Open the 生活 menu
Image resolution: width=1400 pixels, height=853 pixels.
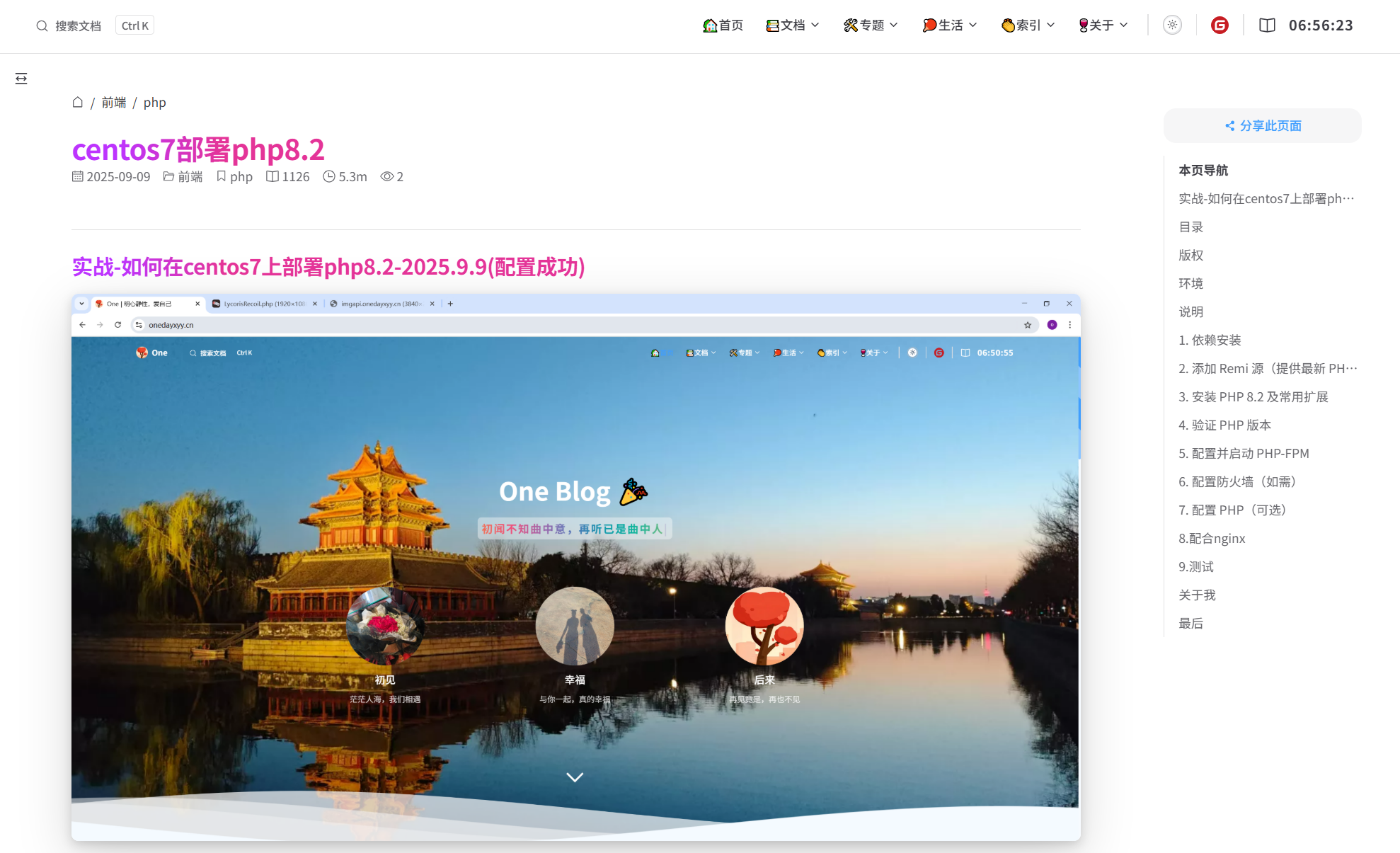(949, 25)
